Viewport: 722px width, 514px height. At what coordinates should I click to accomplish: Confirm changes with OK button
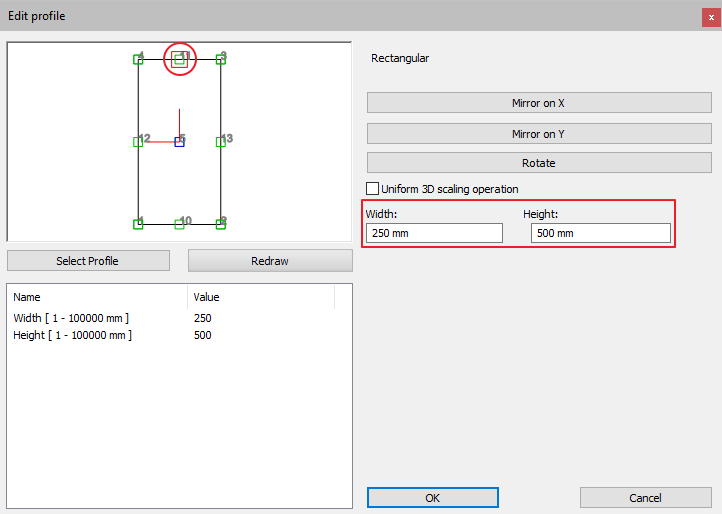[432, 498]
